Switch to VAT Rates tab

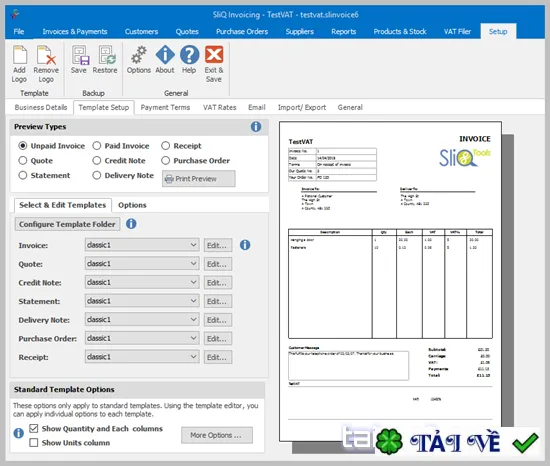[220, 107]
